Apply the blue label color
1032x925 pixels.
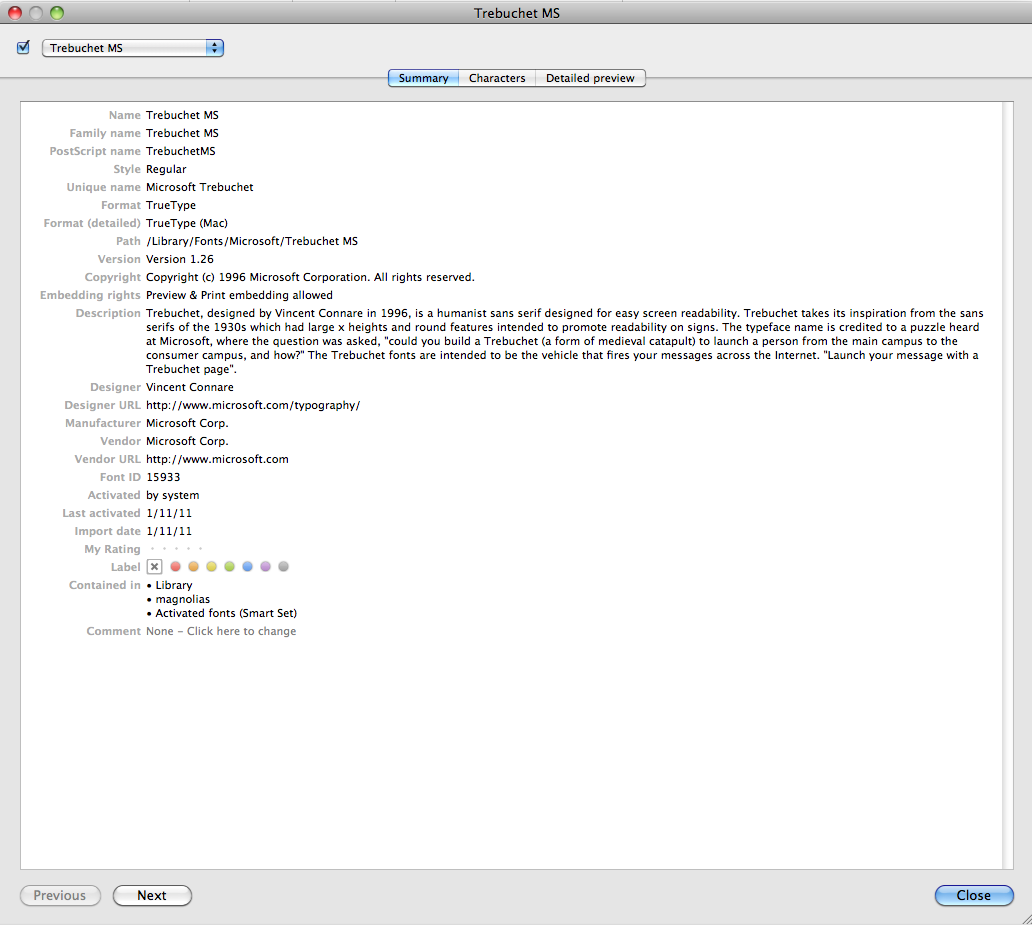(247, 567)
